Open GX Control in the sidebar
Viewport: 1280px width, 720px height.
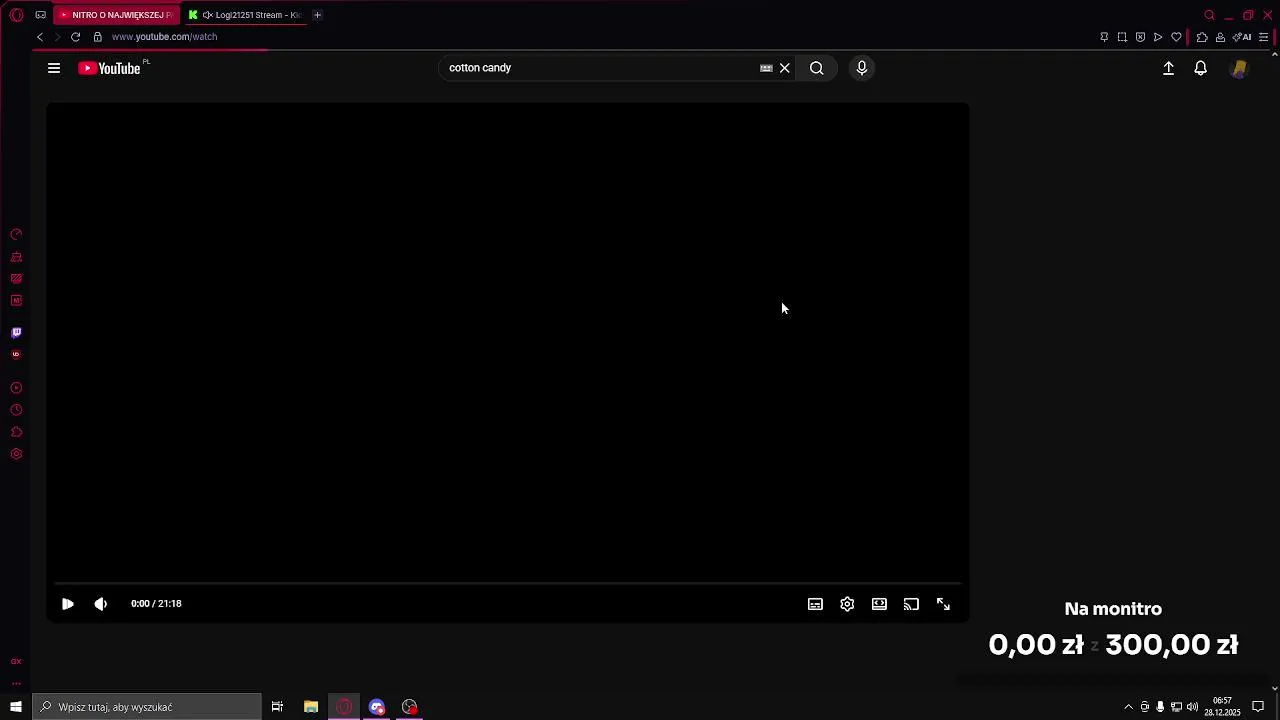coord(16,235)
